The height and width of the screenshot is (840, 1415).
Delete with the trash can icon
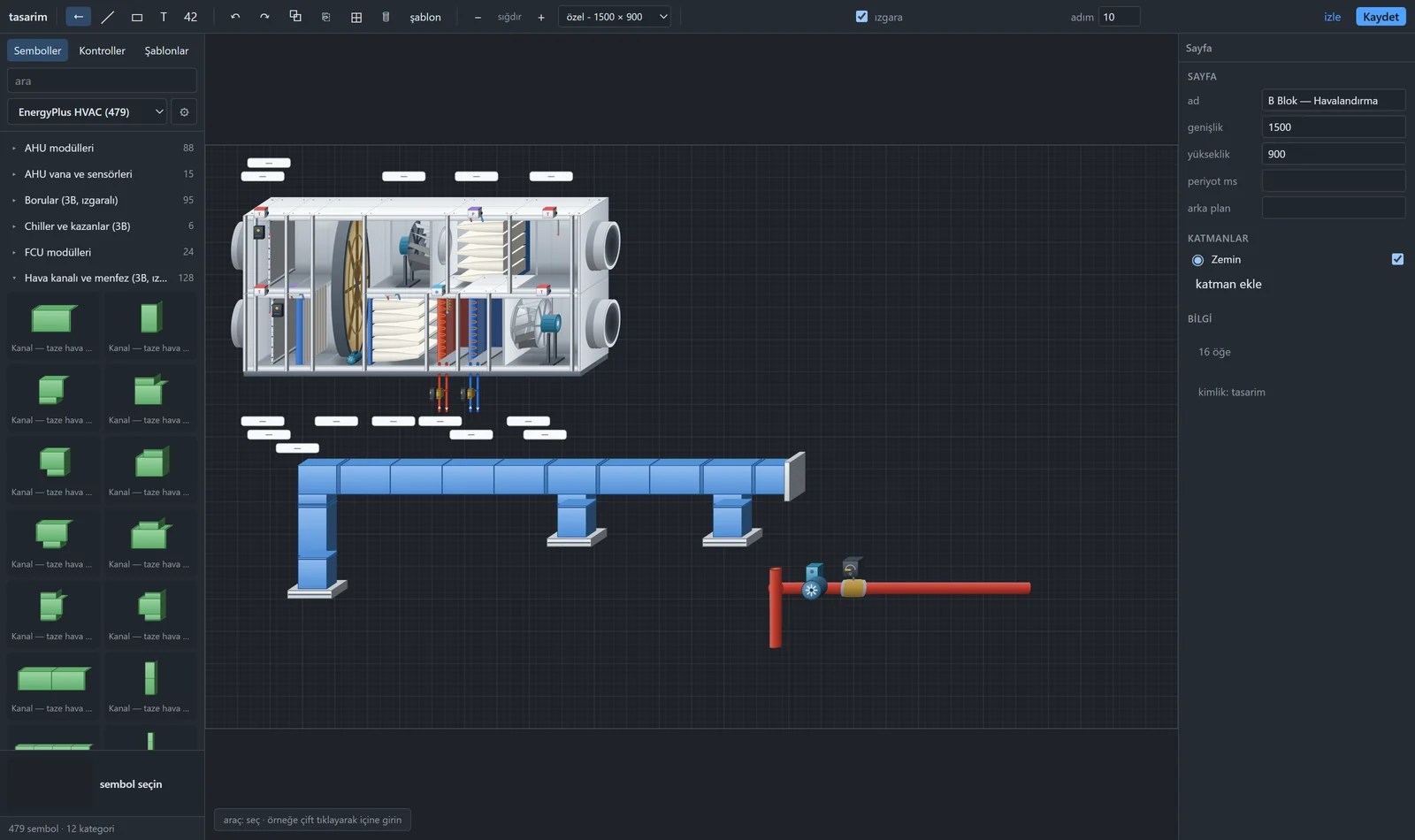tap(386, 17)
